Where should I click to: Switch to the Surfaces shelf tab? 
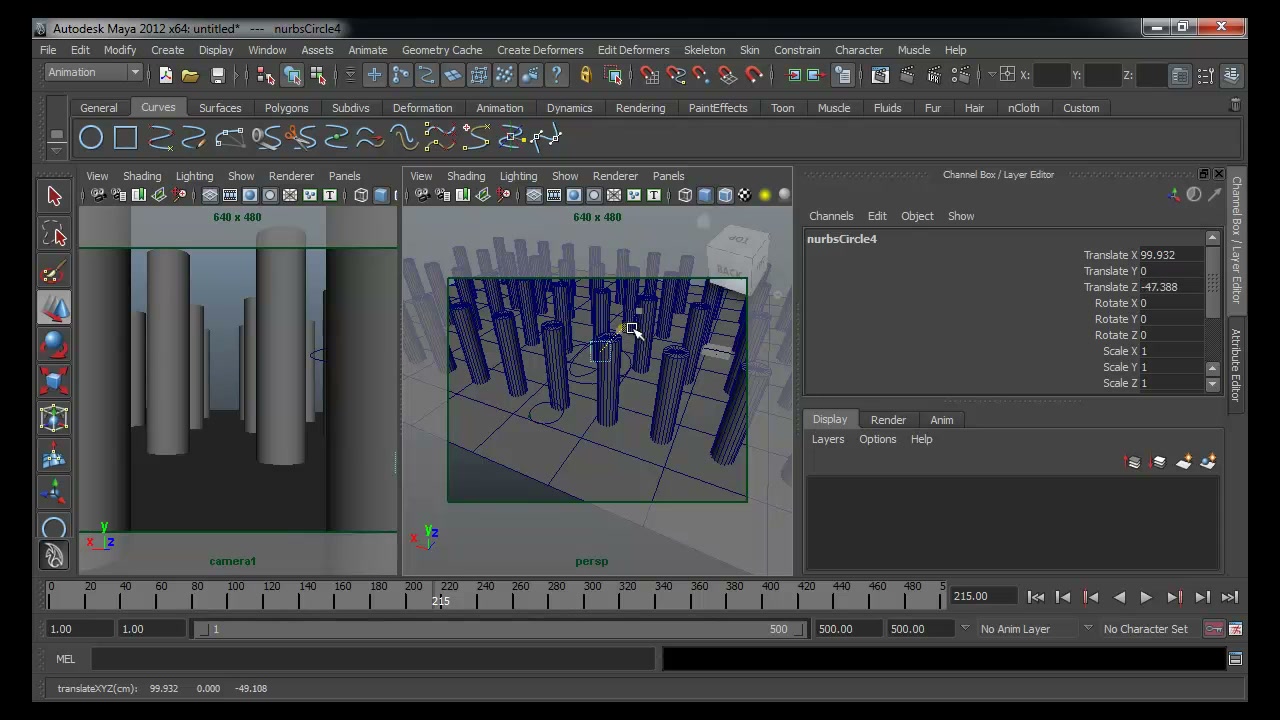[220, 108]
